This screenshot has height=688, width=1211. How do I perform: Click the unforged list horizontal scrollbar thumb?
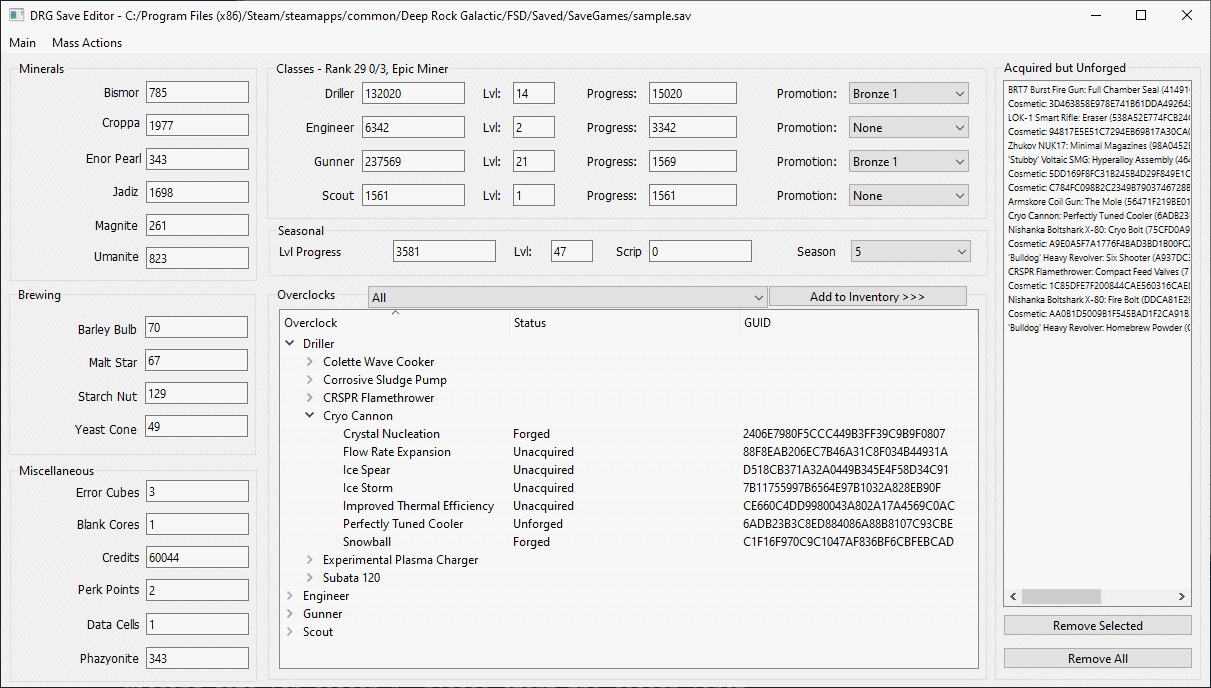[x=1061, y=596]
